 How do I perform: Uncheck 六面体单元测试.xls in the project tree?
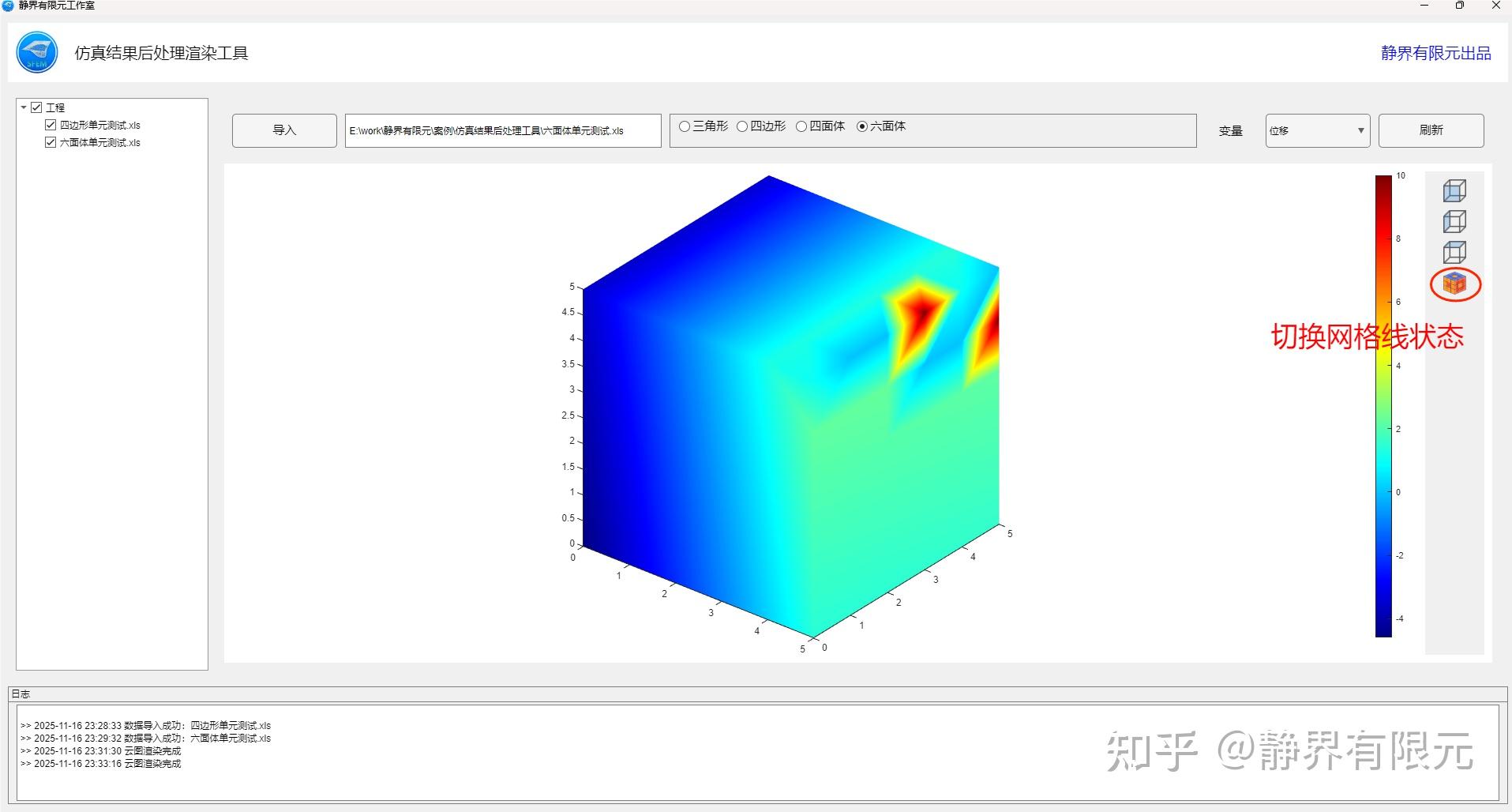pyautogui.click(x=49, y=142)
